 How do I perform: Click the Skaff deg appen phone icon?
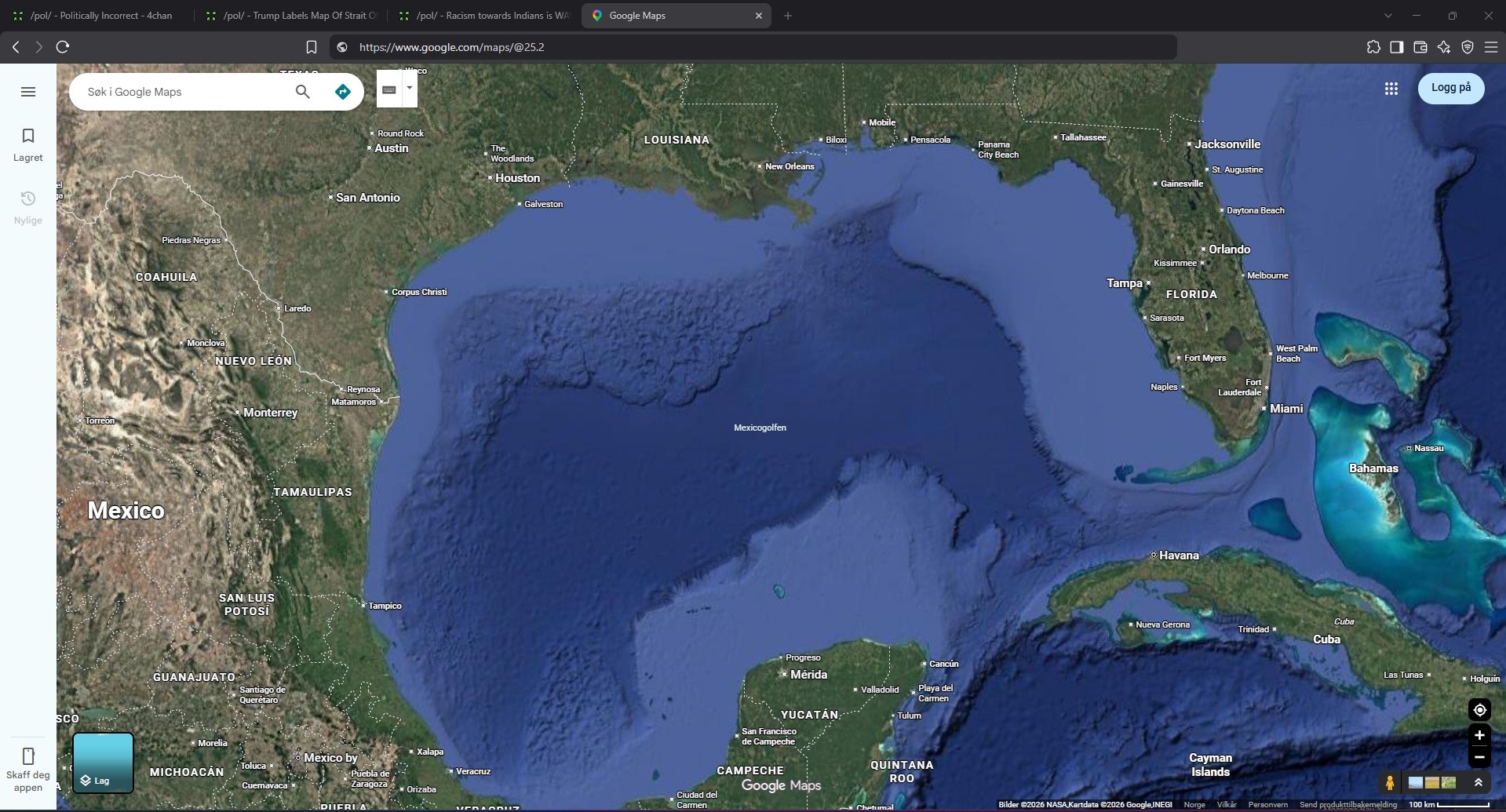click(x=28, y=756)
